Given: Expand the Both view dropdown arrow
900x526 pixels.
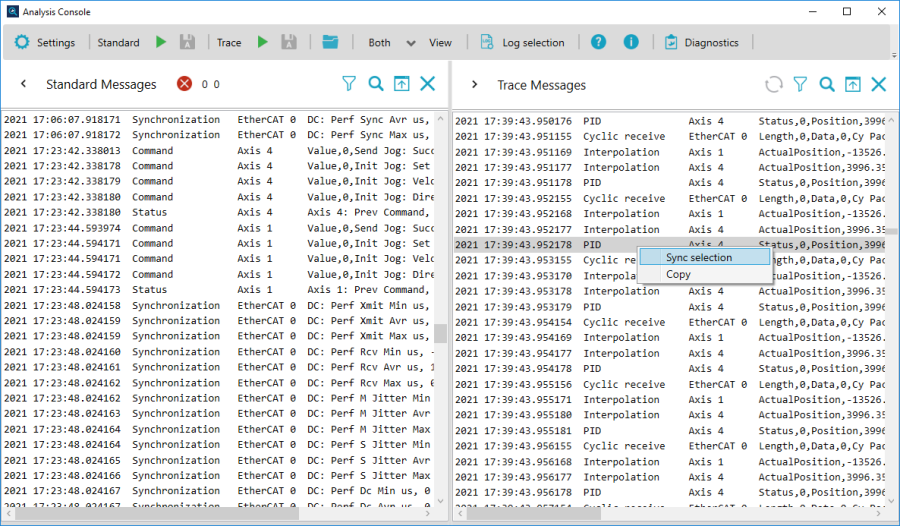Looking at the screenshot, I should click(410, 43).
